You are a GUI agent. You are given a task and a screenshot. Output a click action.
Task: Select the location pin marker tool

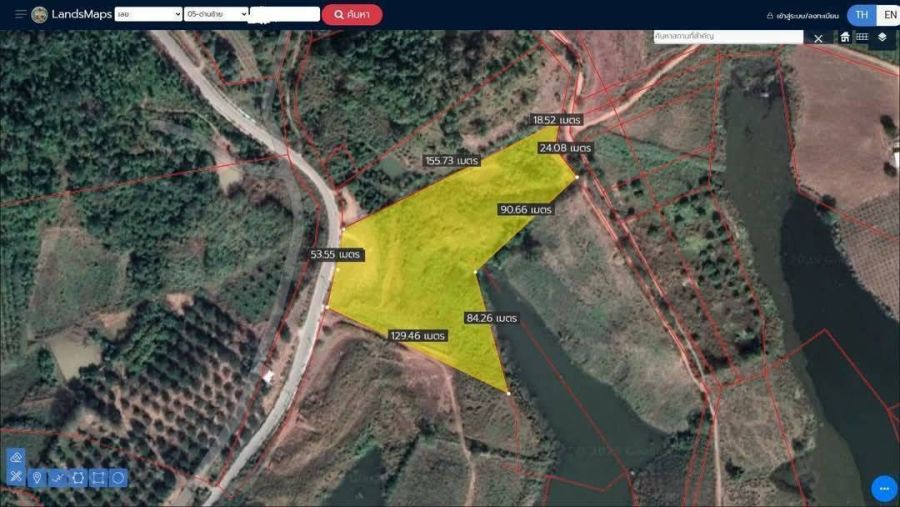point(37,478)
